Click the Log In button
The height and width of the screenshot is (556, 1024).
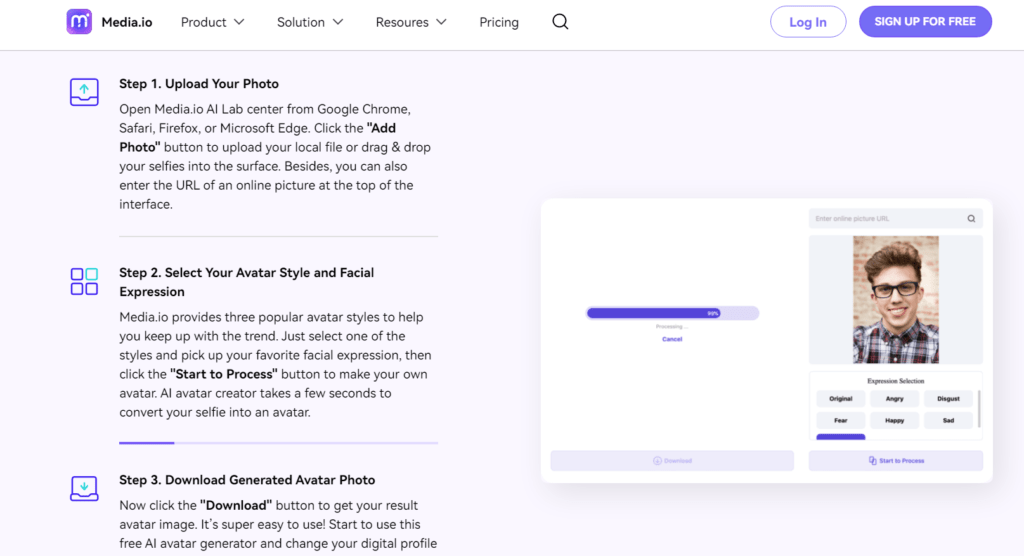coord(807,22)
